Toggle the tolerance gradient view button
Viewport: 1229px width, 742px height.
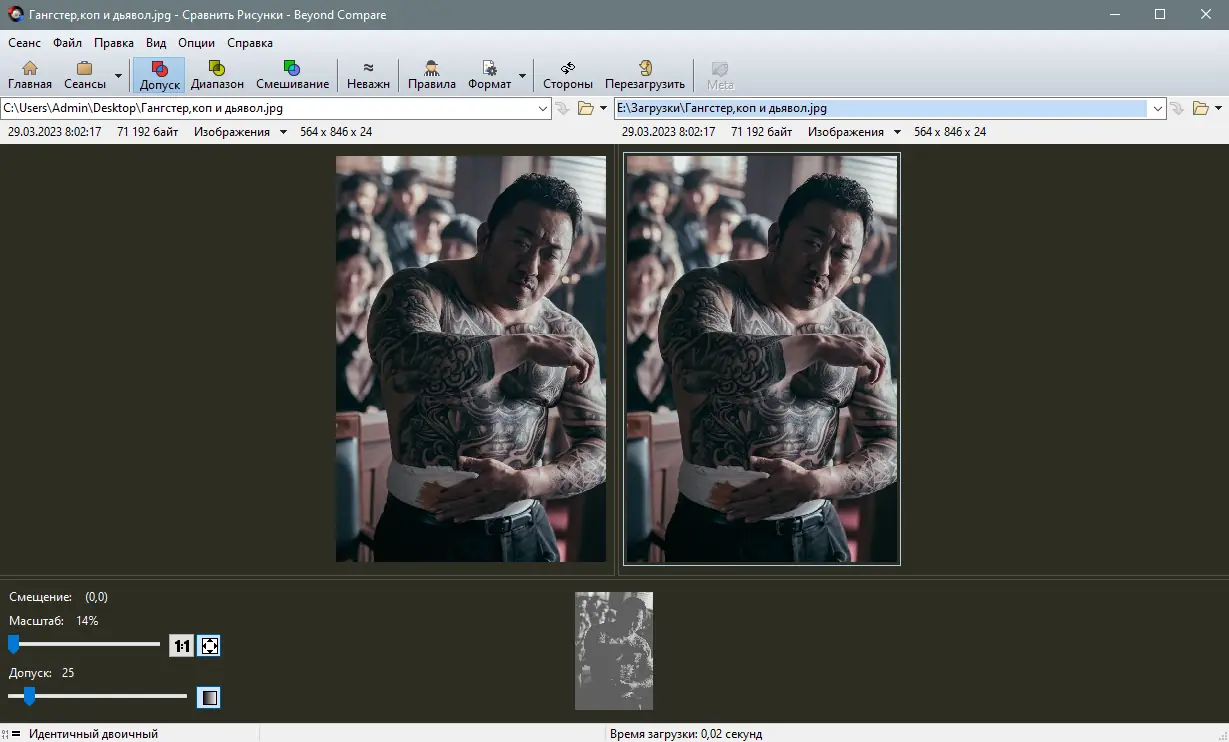pos(208,697)
